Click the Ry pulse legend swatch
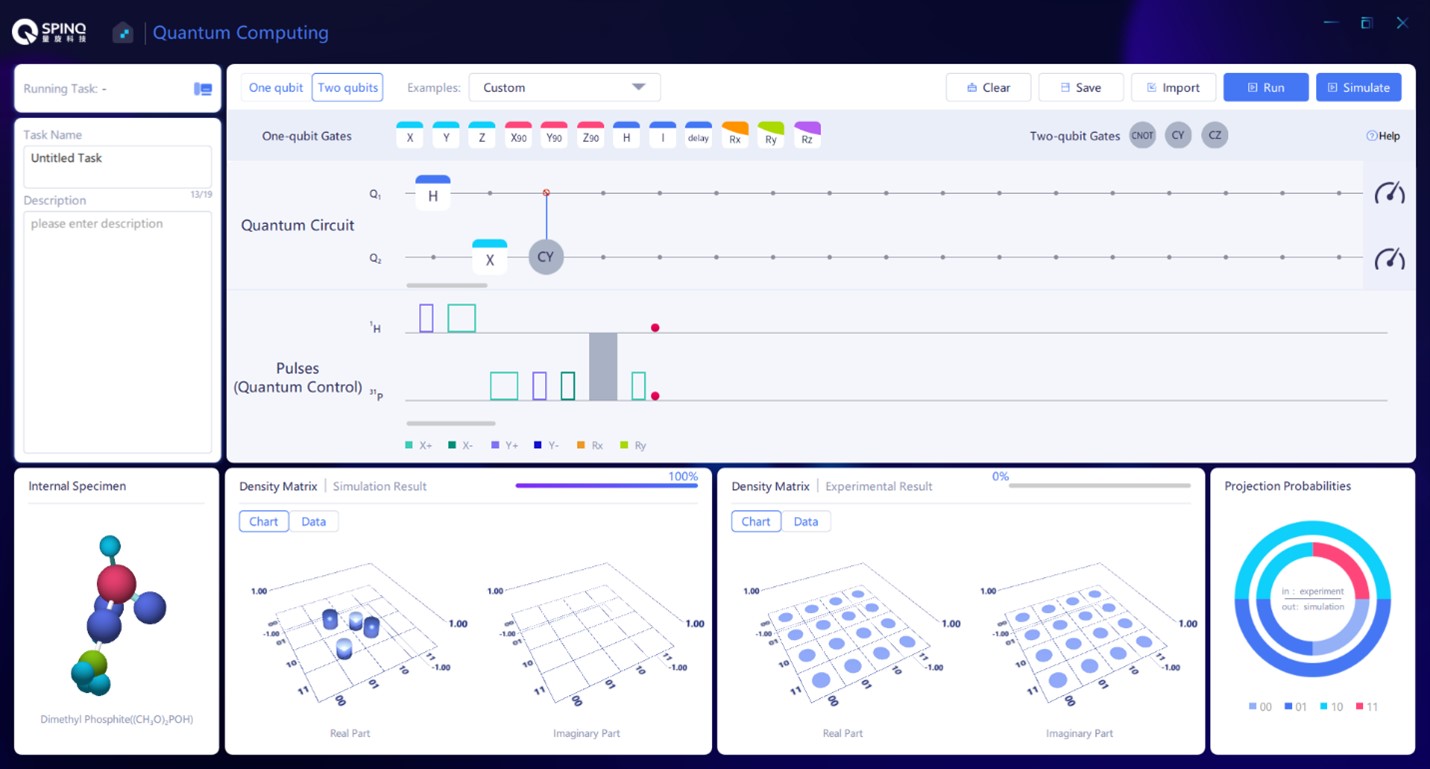 [x=624, y=445]
